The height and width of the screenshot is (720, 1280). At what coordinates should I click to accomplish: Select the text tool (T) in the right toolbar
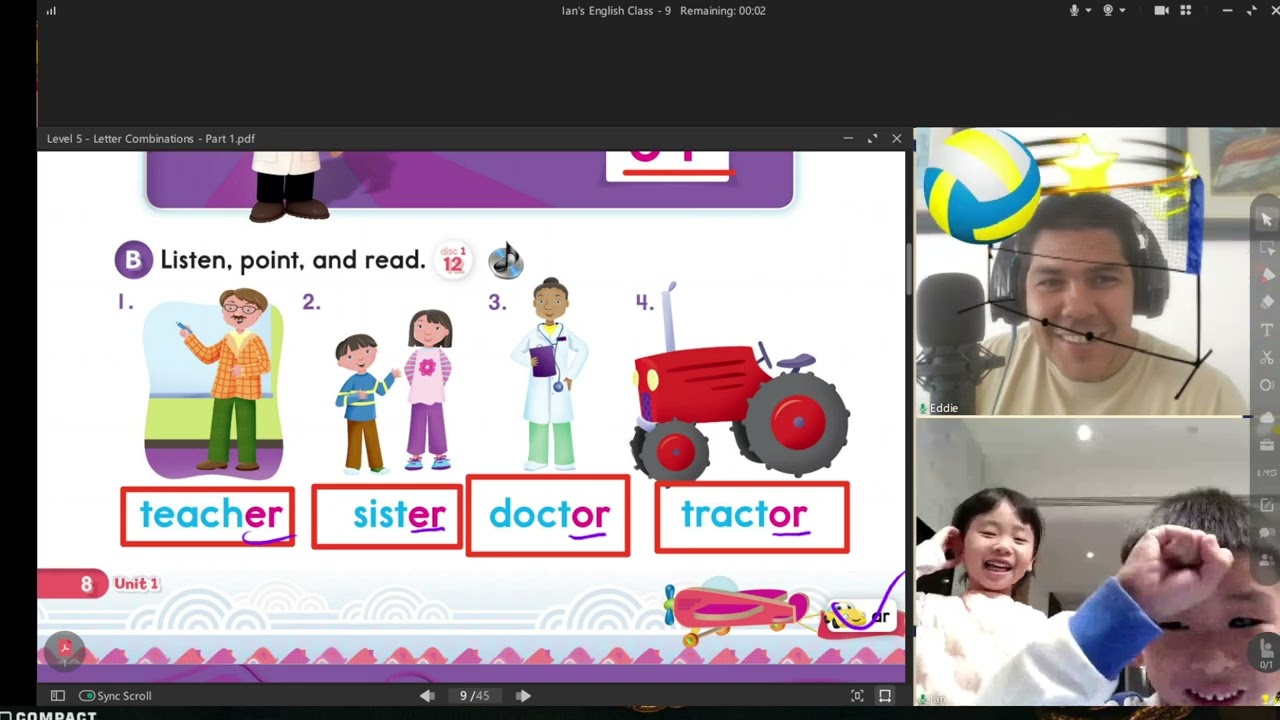point(1267,330)
